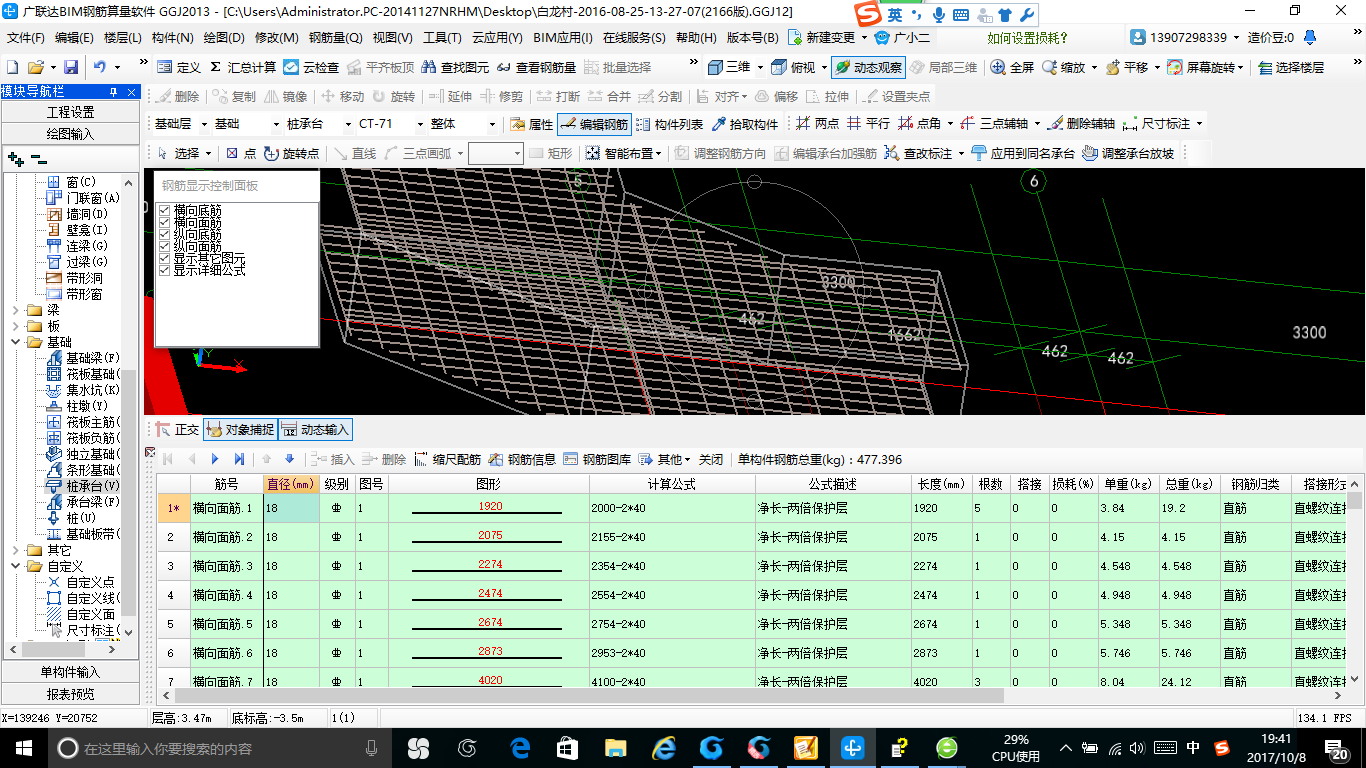
Task: Choose 点 point drawing tool
Action: 241,153
